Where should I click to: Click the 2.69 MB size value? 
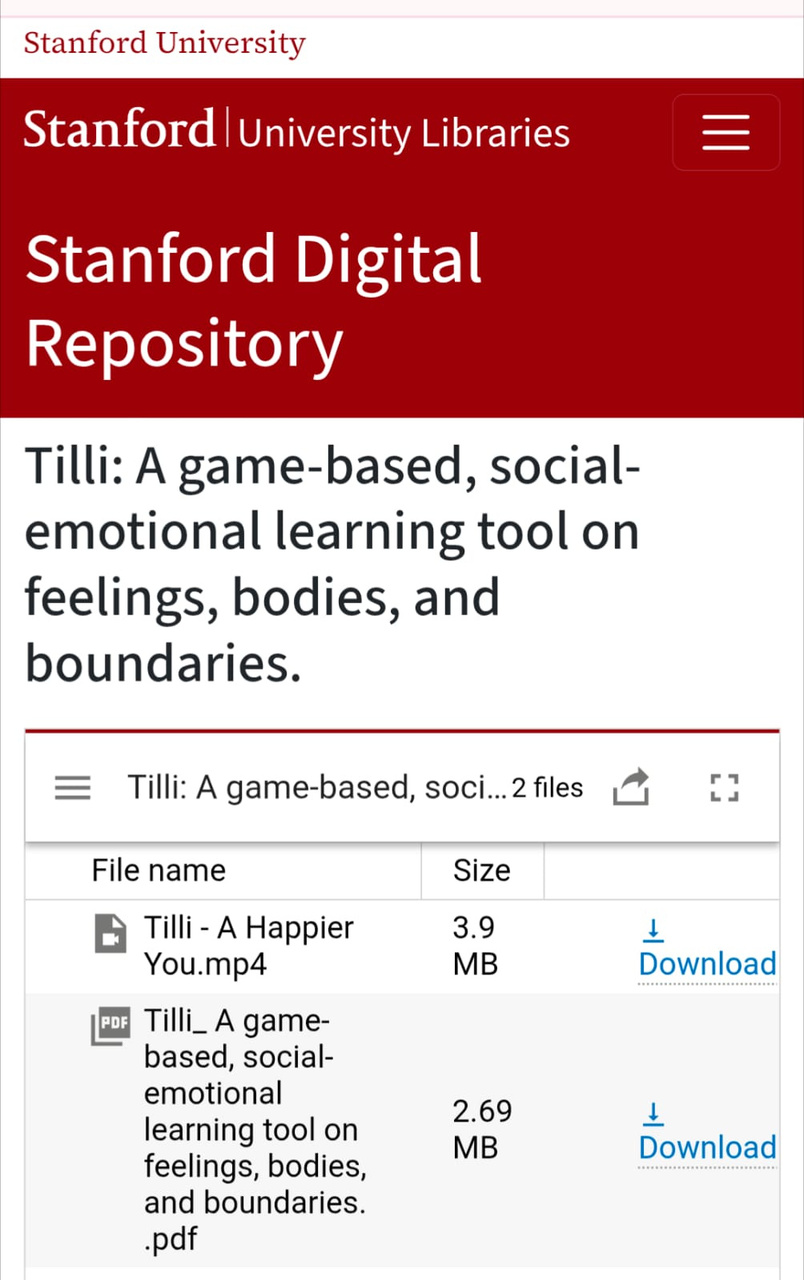pyautogui.click(x=482, y=1130)
